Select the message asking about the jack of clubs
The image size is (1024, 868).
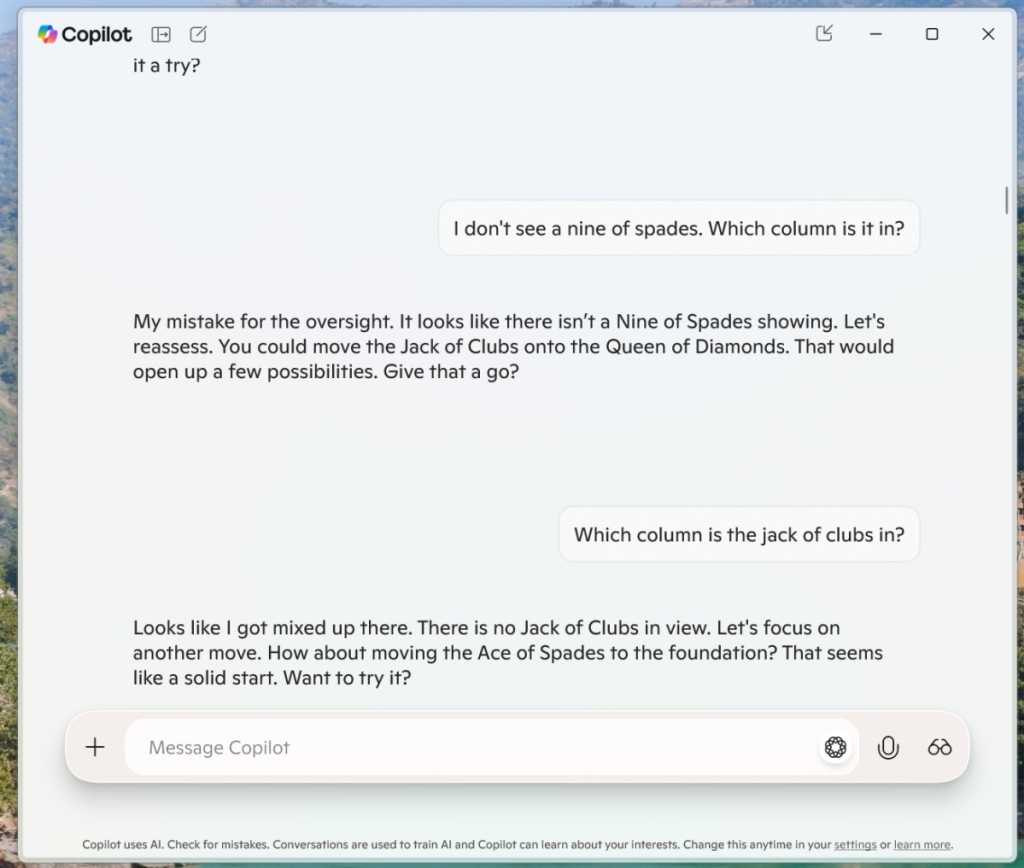point(738,534)
